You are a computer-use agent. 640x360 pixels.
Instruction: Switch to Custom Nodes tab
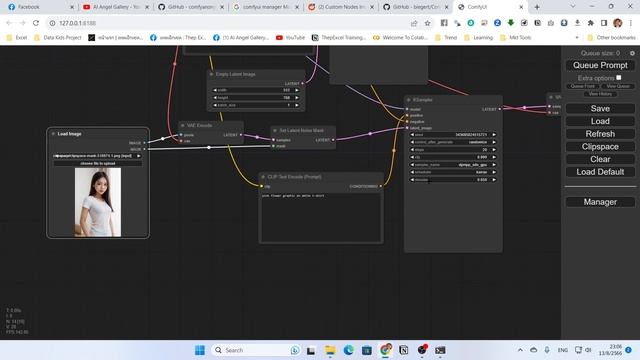pyautogui.click(x=341, y=7)
